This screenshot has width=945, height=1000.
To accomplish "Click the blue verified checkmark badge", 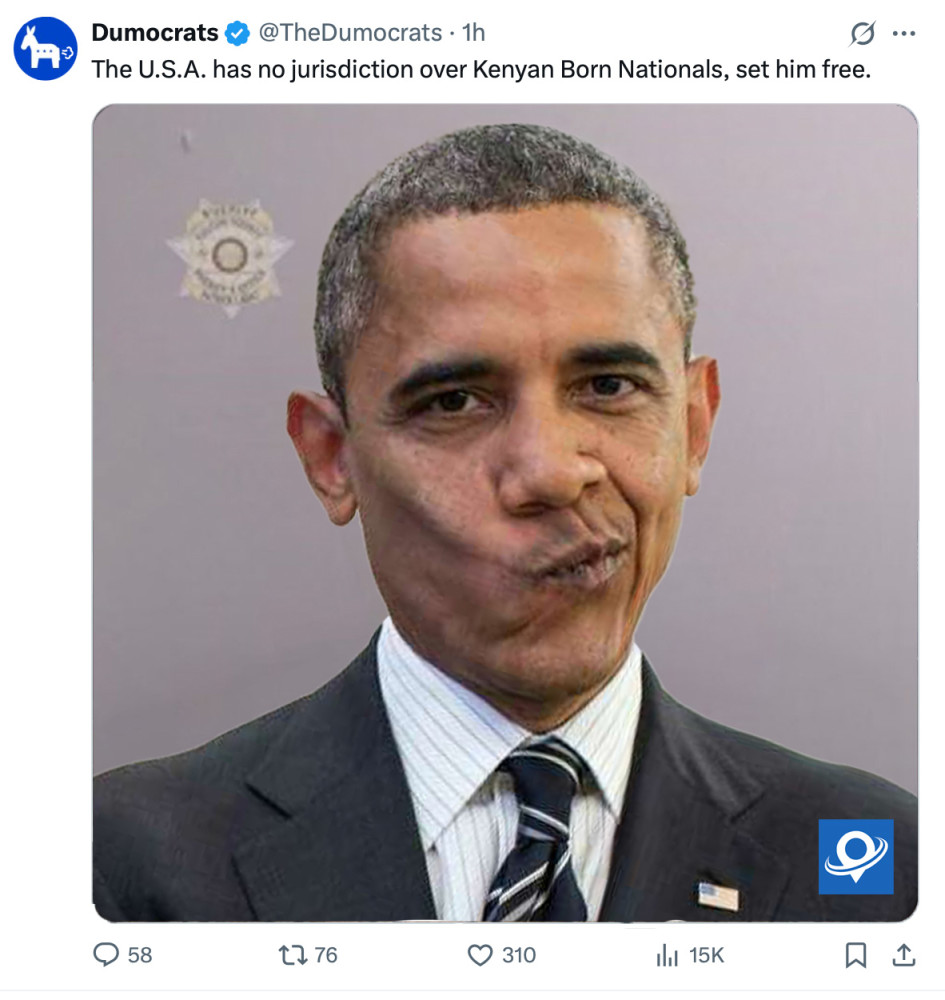I will [x=238, y=33].
